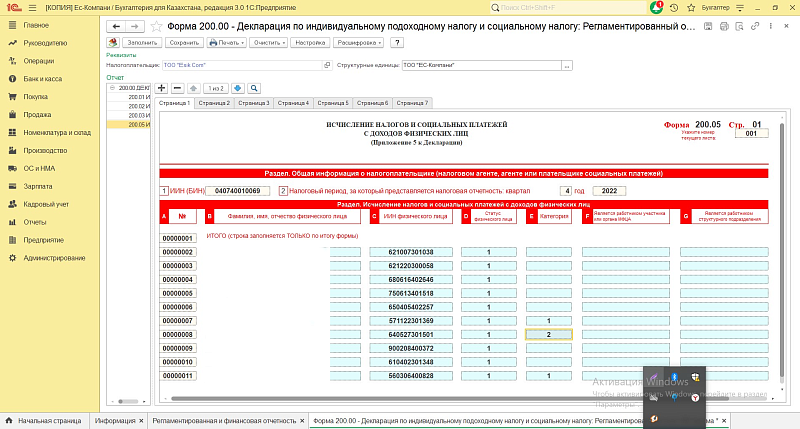The image size is (800, 429).
Task: Open the Зарплата section in sidebar
Action: click(x=38, y=186)
